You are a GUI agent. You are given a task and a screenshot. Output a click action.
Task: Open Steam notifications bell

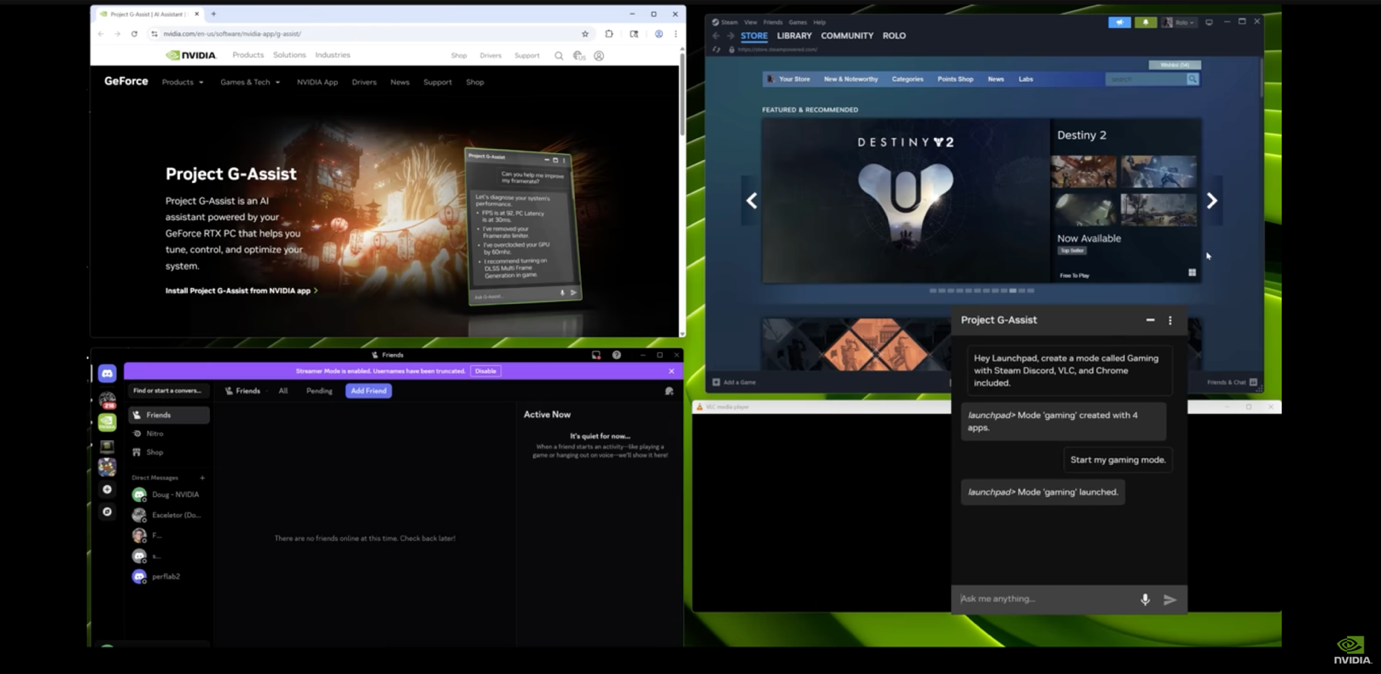click(1145, 22)
